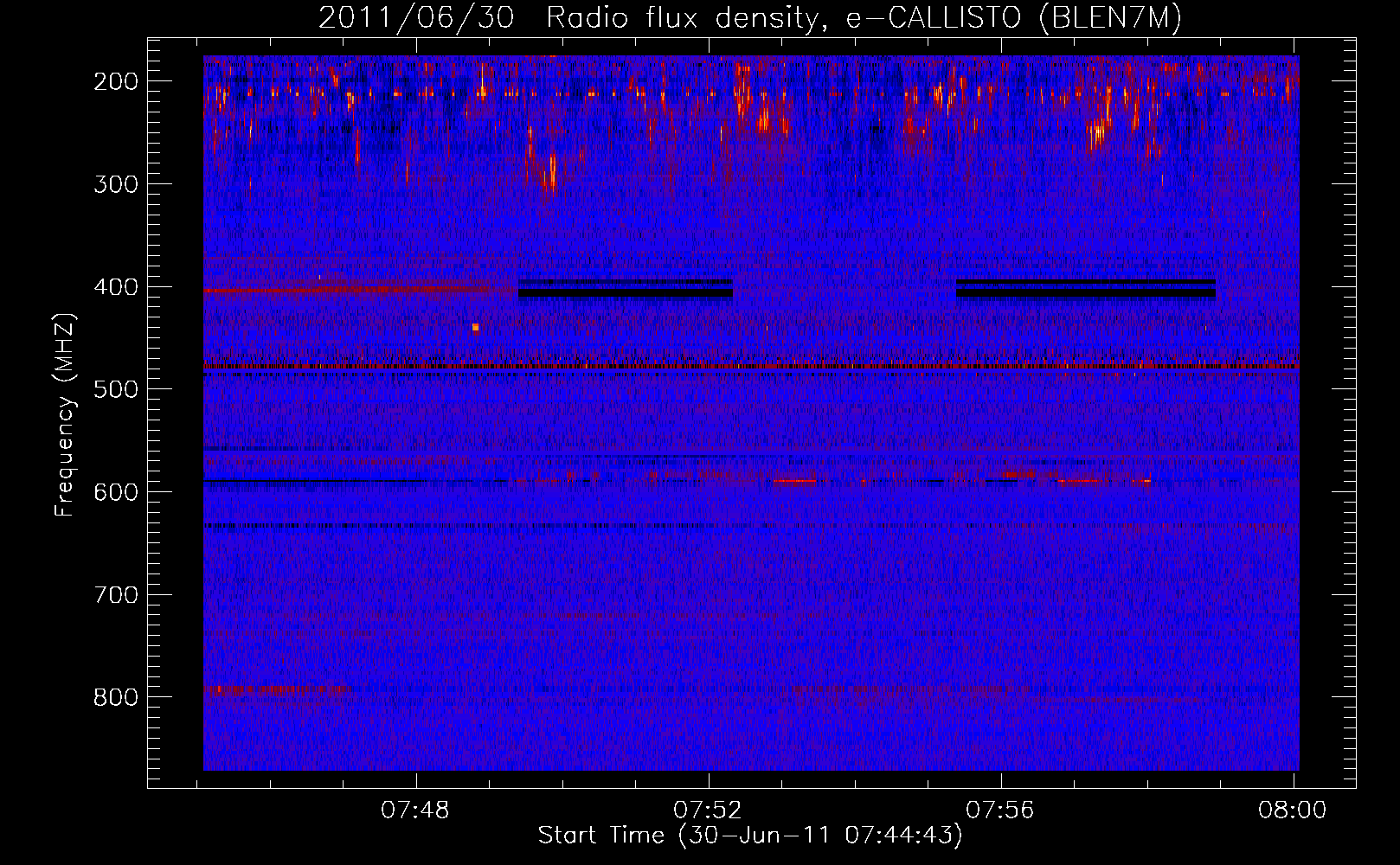Click the 400 frequency tick label
The width and height of the screenshot is (1400, 865).
click(116, 287)
